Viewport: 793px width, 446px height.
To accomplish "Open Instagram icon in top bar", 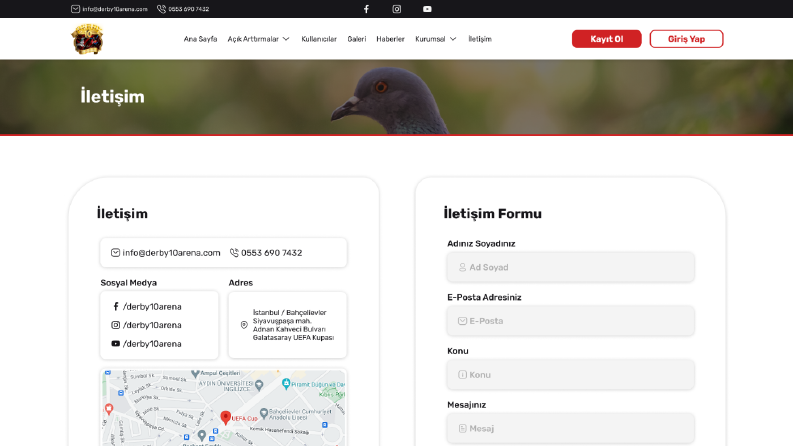I will point(396,9).
